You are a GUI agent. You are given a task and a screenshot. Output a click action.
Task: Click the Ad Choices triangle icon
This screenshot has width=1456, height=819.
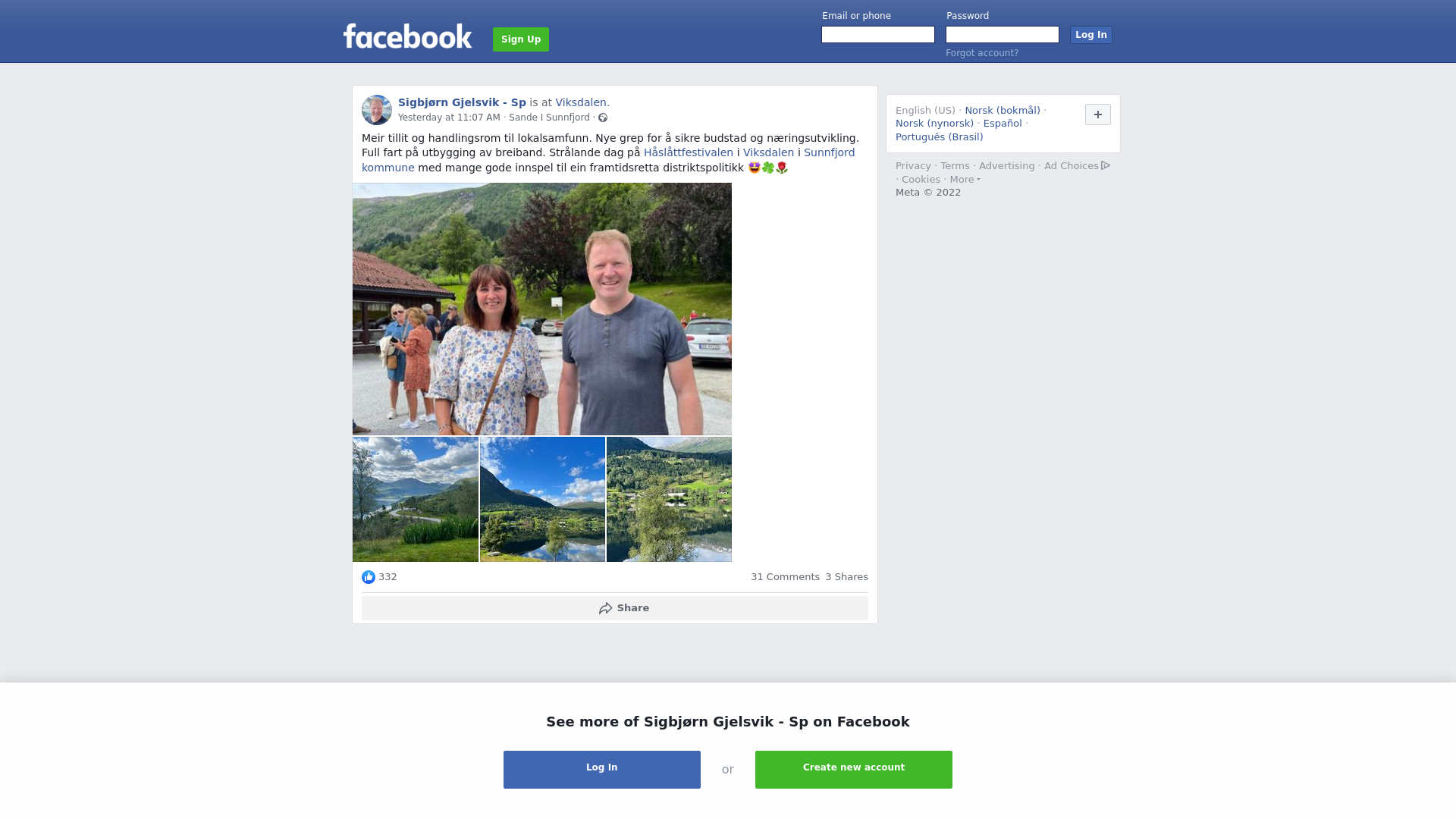1106,165
